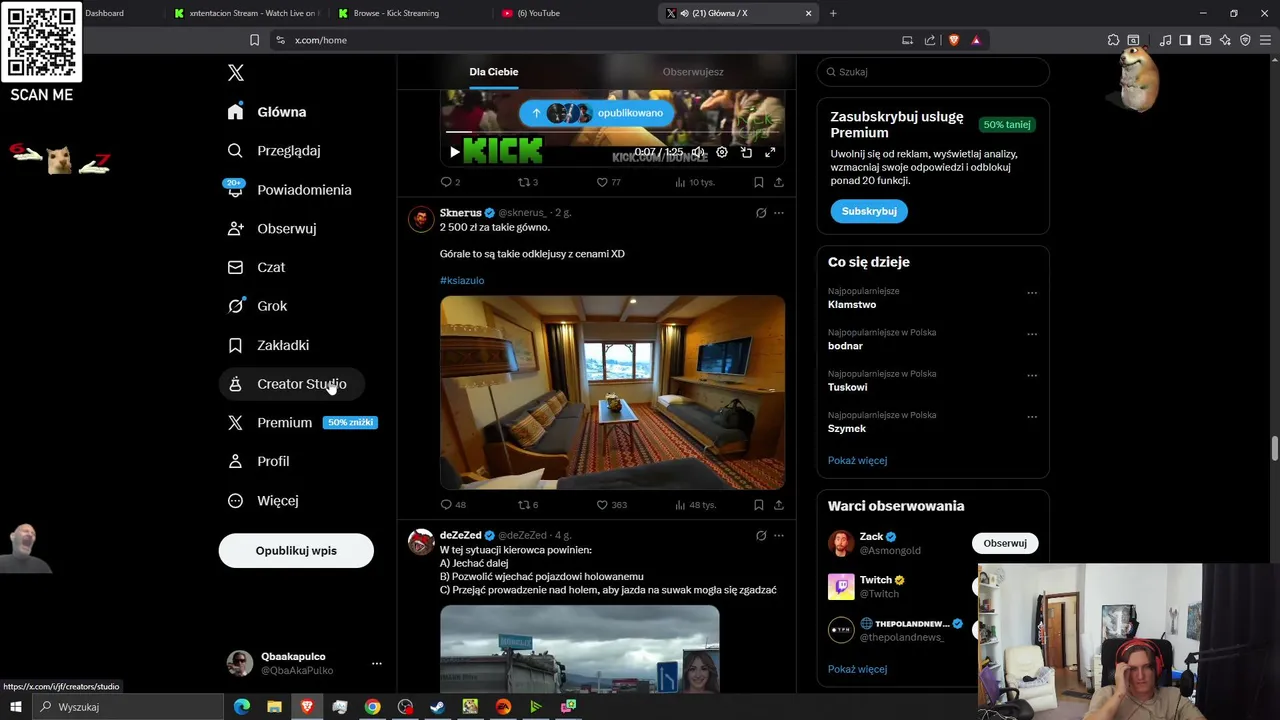The height and width of the screenshot is (720, 1280).
Task: Share Sknerus post
Action: [779, 505]
